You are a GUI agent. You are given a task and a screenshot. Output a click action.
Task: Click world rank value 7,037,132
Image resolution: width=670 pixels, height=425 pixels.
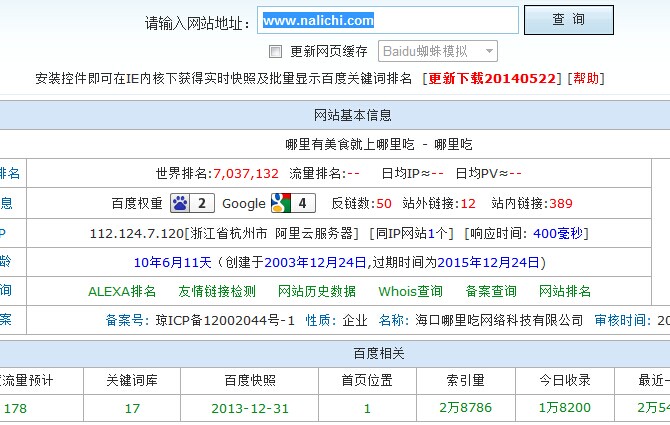pyautogui.click(x=246, y=174)
